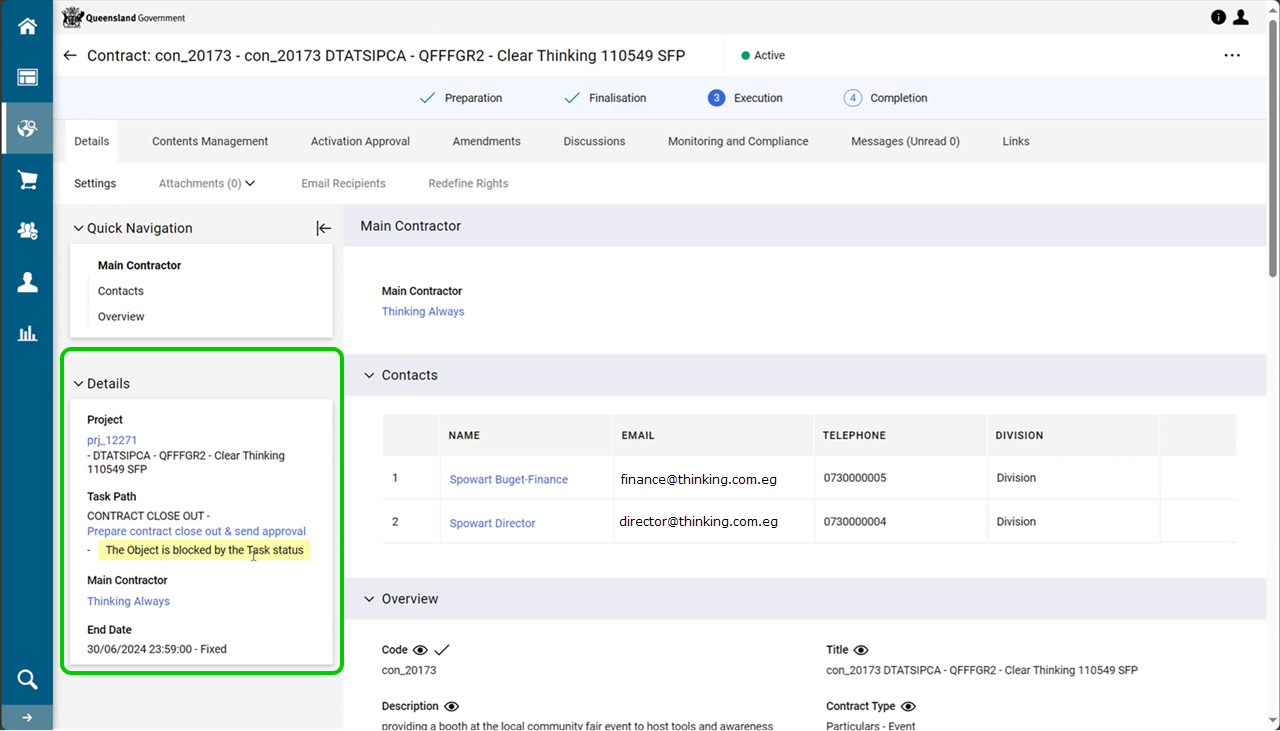Collapse the Details section chevron

[79, 383]
